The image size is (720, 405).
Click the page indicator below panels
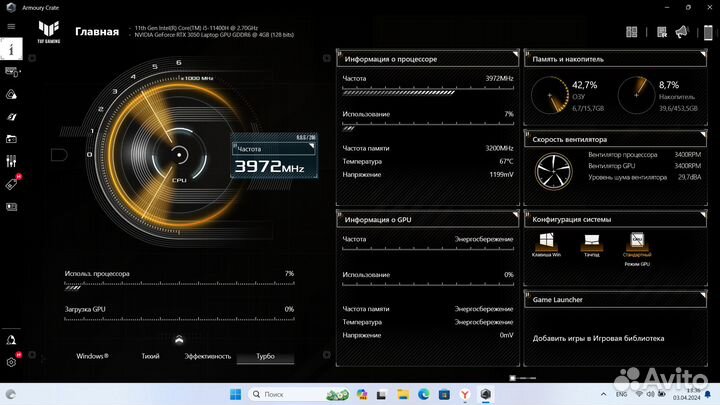[x=522, y=378]
